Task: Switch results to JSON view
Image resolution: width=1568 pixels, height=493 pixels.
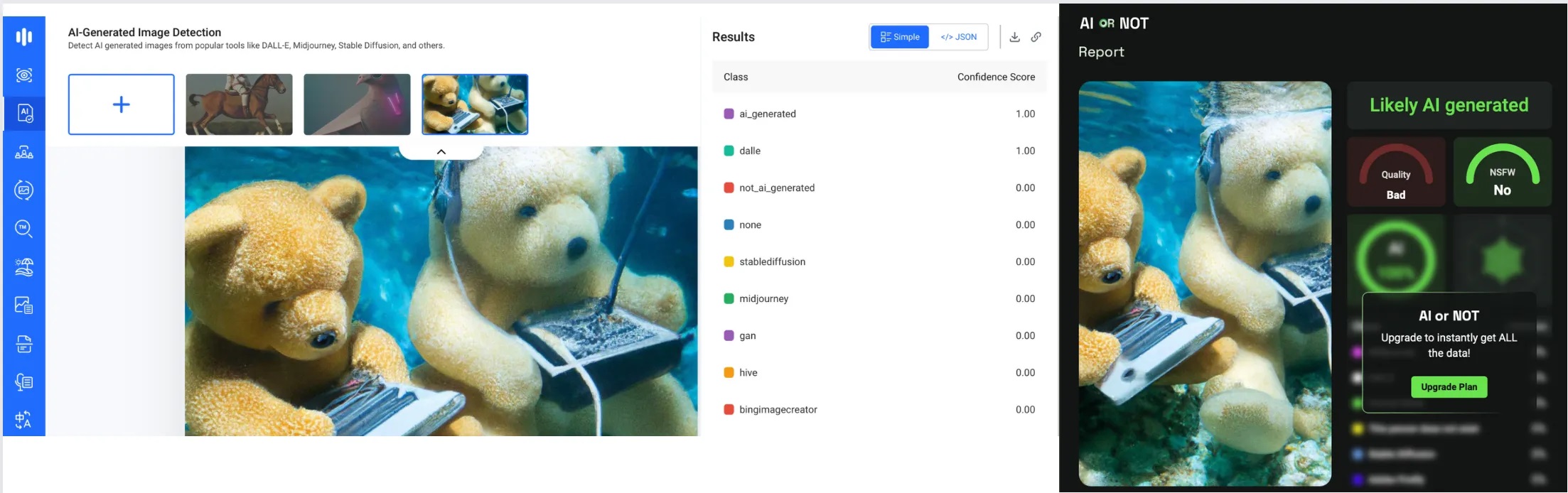Action: click(x=958, y=37)
